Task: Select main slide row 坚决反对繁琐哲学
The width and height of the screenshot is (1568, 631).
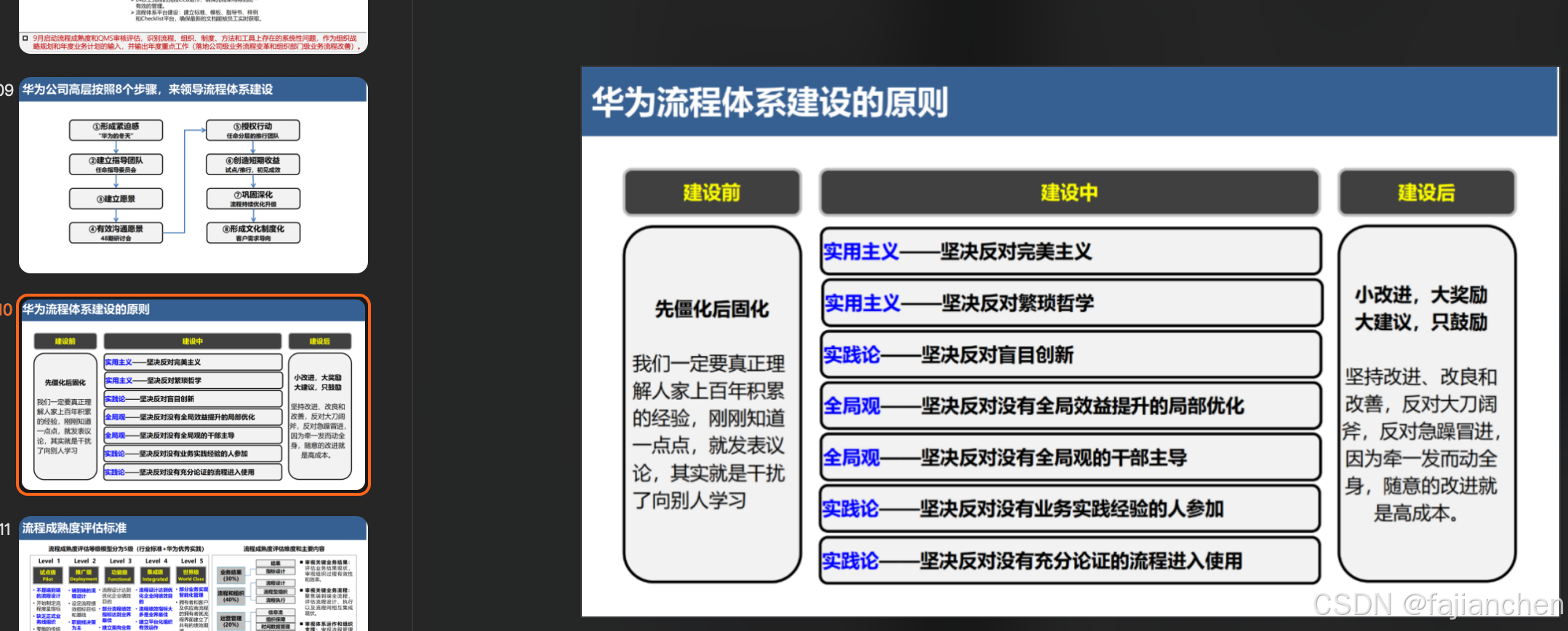Action: pos(1071,303)
